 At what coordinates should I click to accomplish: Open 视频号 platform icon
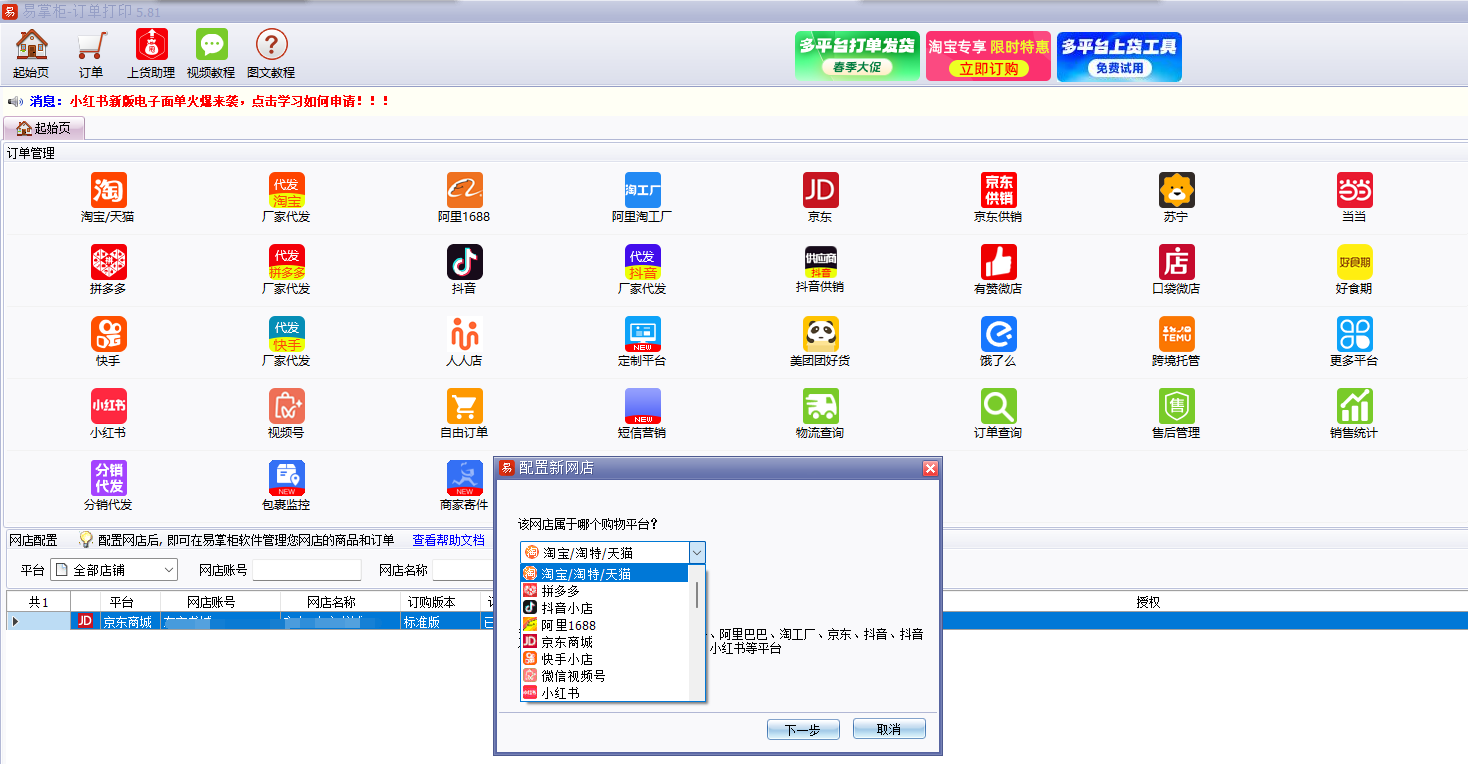pyautogui.click(x=286, y=406)
